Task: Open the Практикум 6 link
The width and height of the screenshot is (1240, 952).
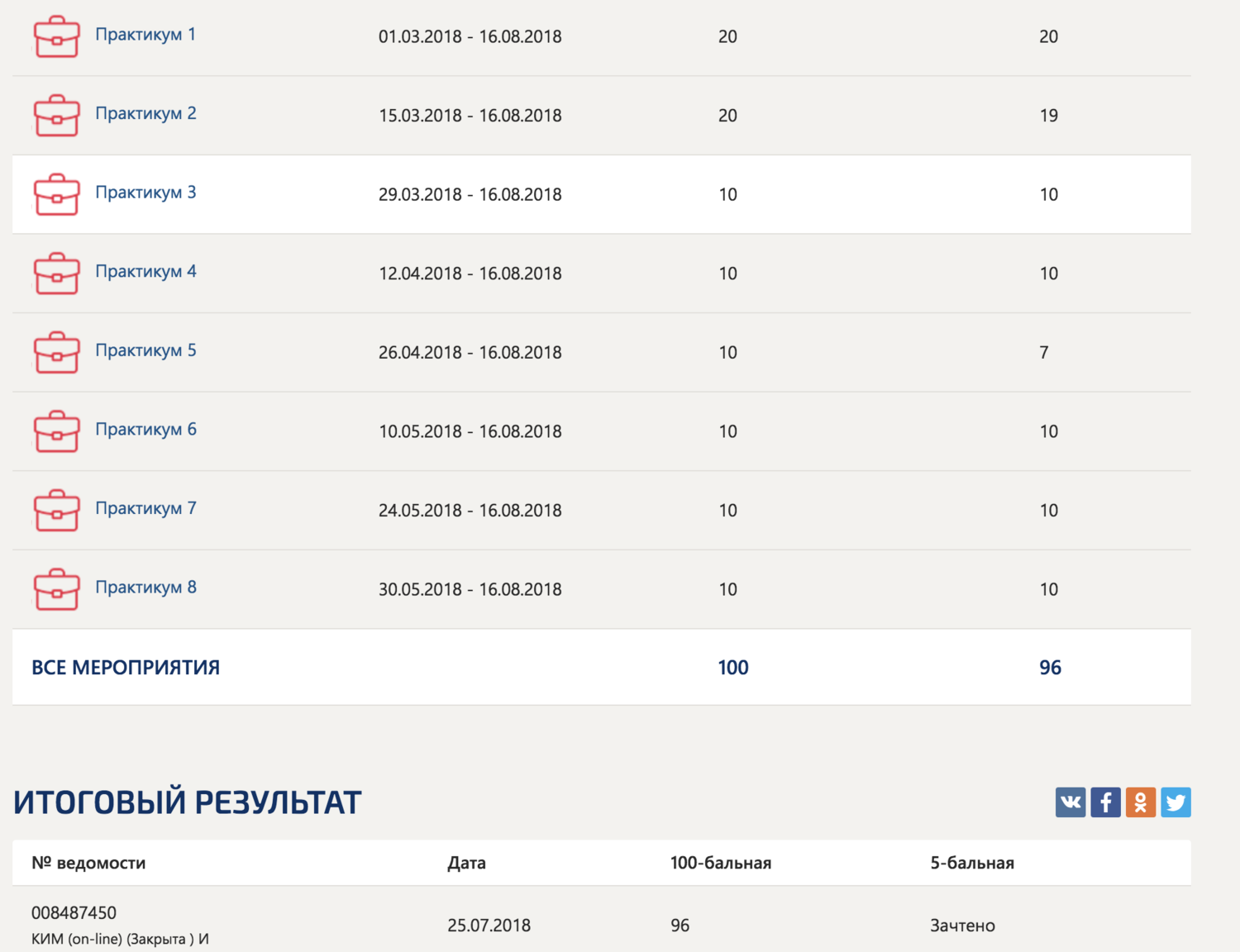Action: point(145,429)
